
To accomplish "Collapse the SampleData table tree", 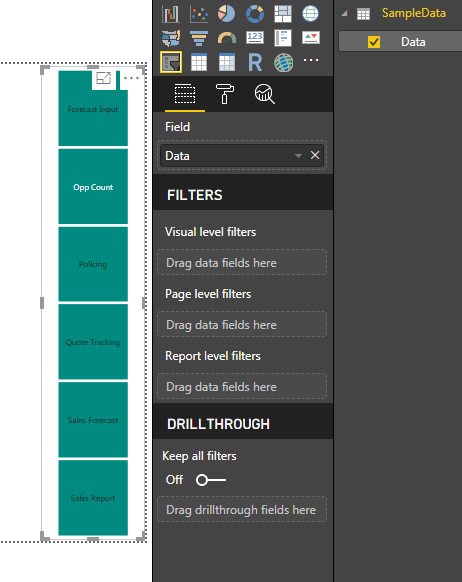I will click(x=344, y=14).
